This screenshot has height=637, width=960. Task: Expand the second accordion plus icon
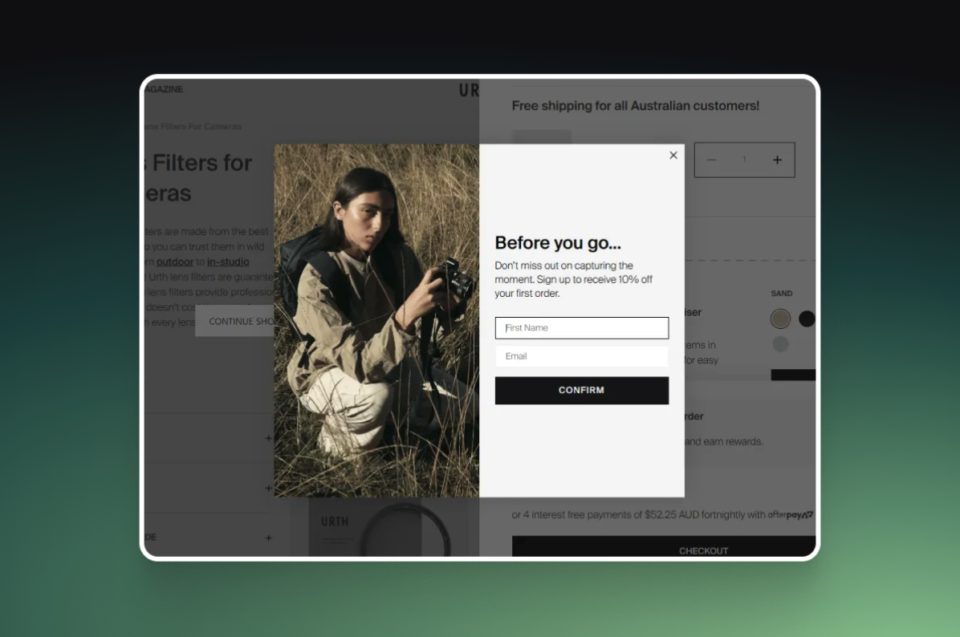pos(268,488)
